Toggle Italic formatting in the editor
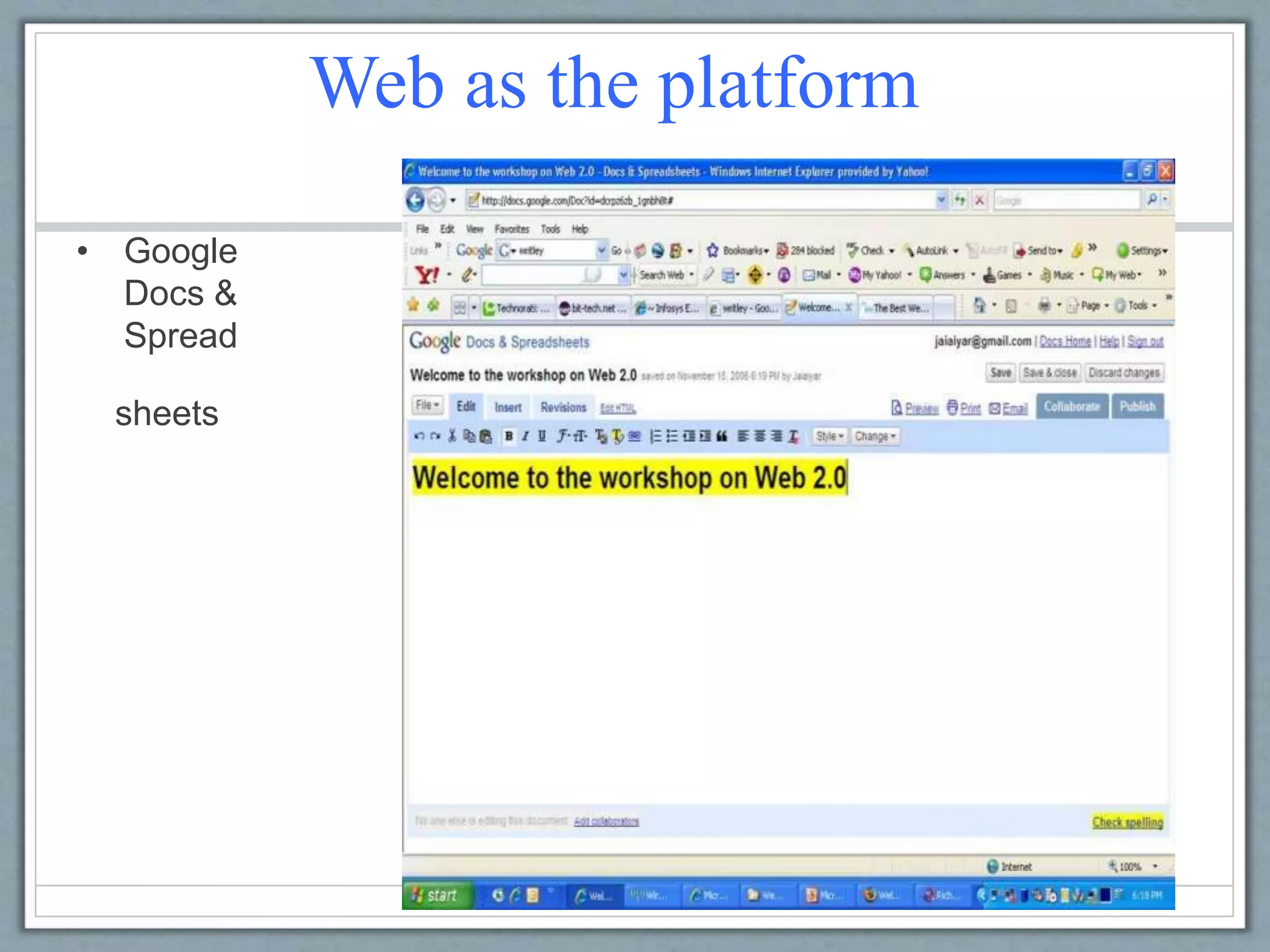Screen dimensions: 1270x952 525,436
